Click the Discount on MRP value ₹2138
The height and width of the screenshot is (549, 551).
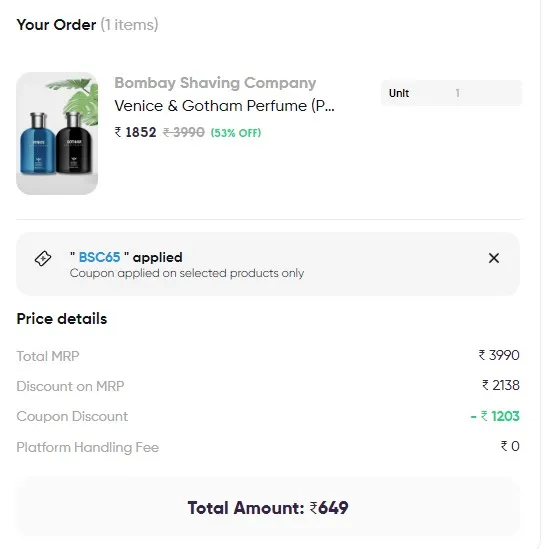[x=500, y=386]
